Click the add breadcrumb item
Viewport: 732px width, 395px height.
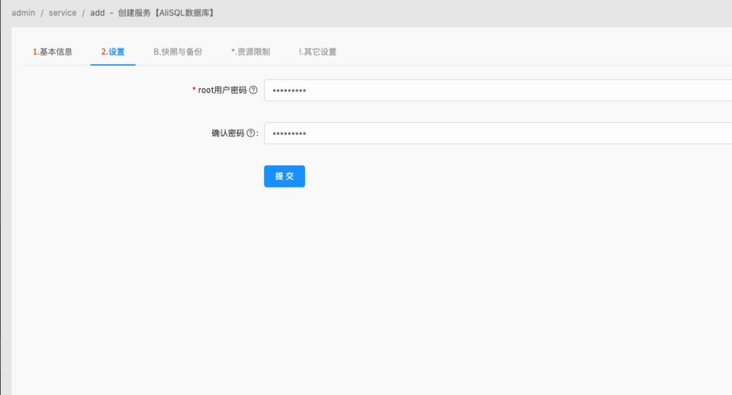(x=98, y=13)
